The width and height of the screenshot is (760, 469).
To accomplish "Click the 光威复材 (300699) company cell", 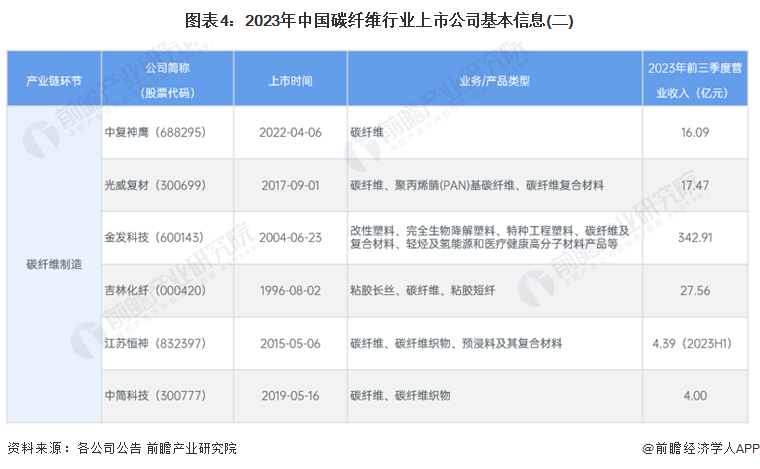I will (167, 185).
